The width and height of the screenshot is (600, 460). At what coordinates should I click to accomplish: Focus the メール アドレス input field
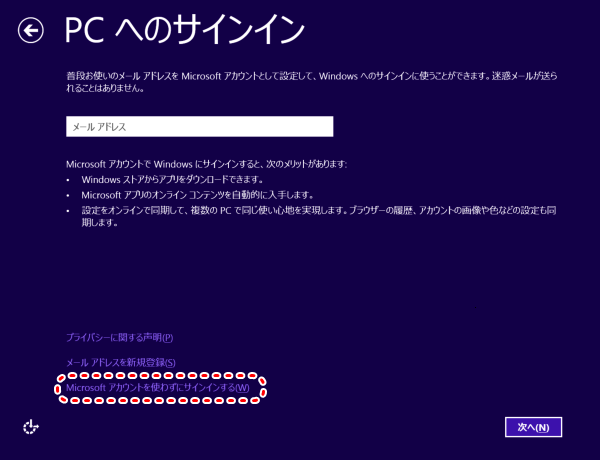[x=199, y=126]
